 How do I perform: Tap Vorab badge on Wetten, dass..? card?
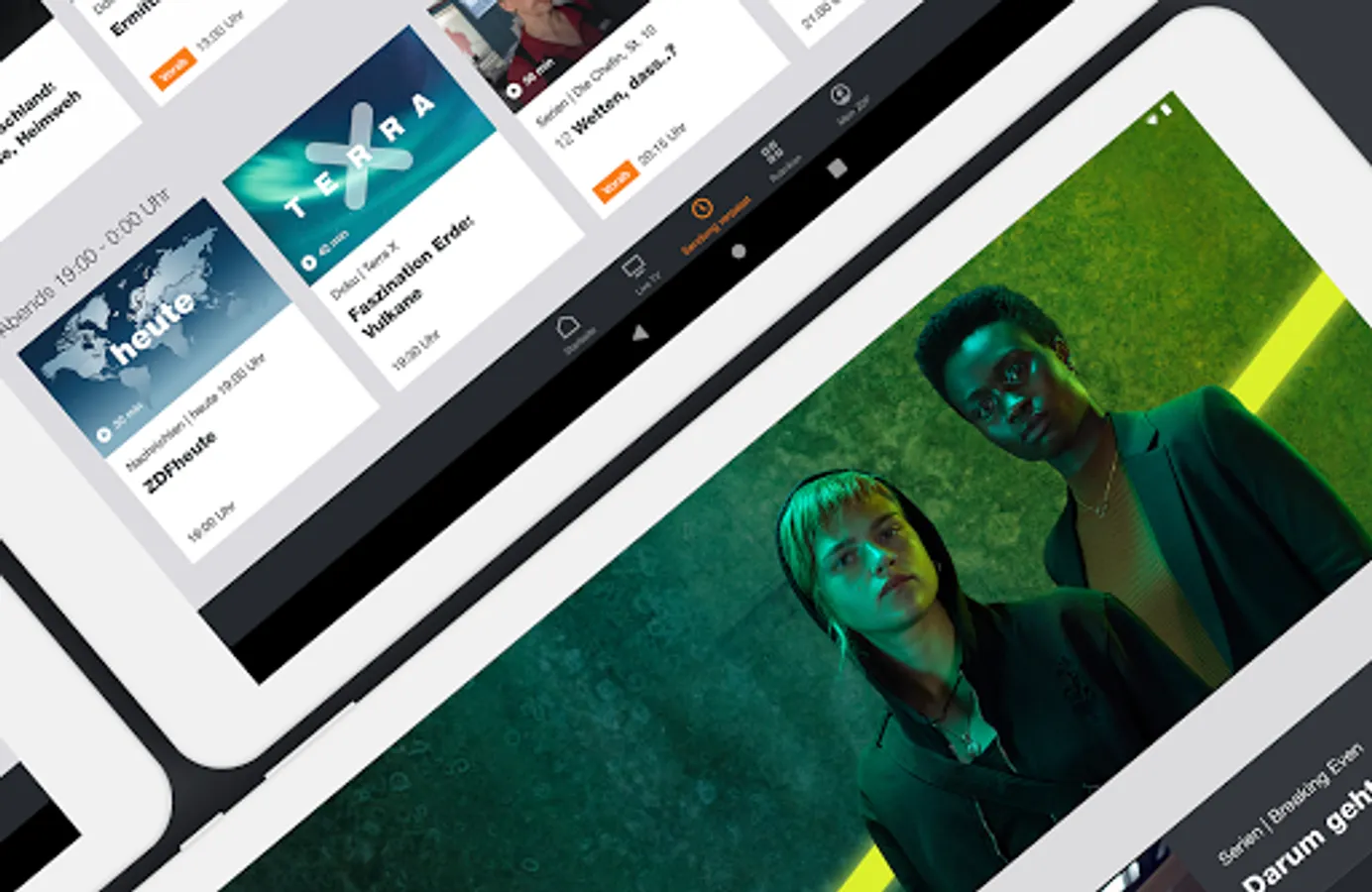pos(615,182)
